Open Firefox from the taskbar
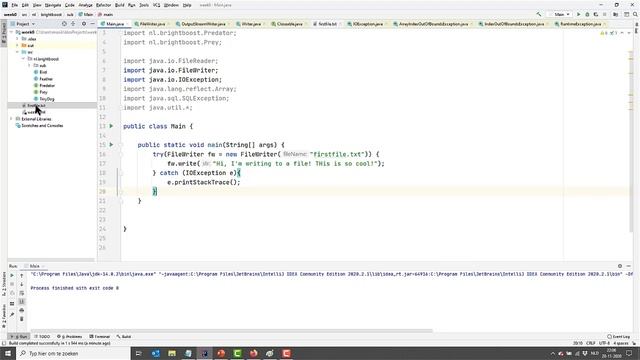Screen dimensions: 640x360 [253, 353]
